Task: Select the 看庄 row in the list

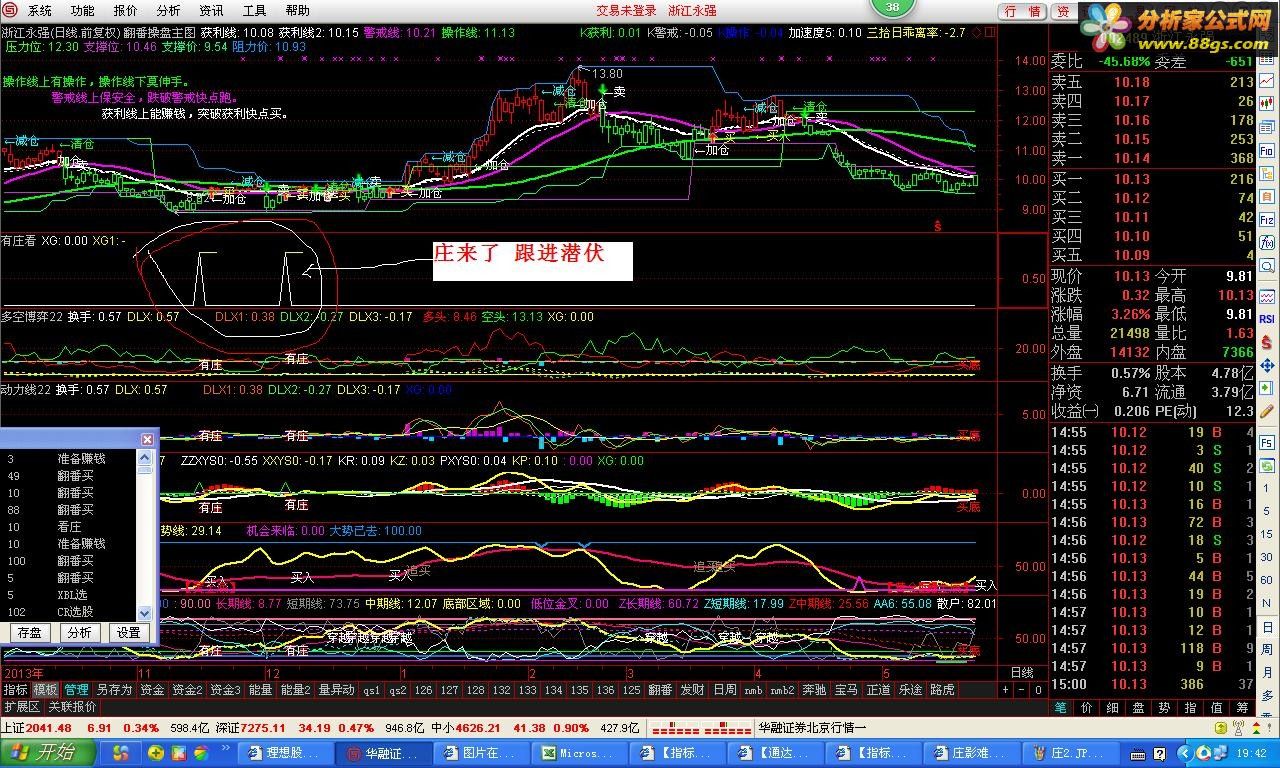Action: [x=68, y=526]
